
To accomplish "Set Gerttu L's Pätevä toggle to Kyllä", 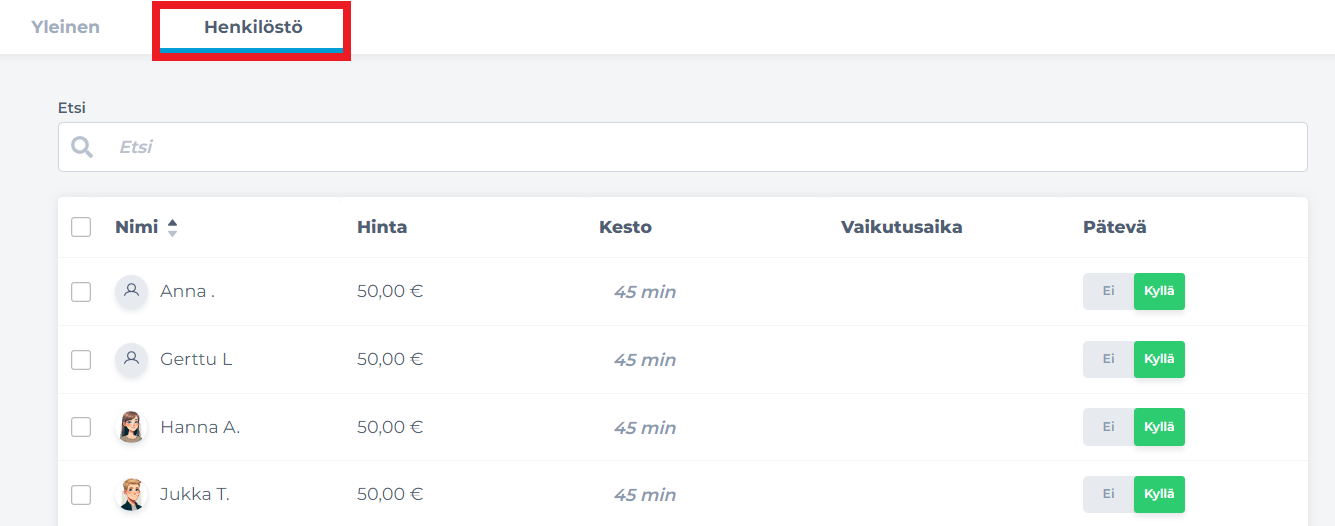I will [x=1159, y=359].
